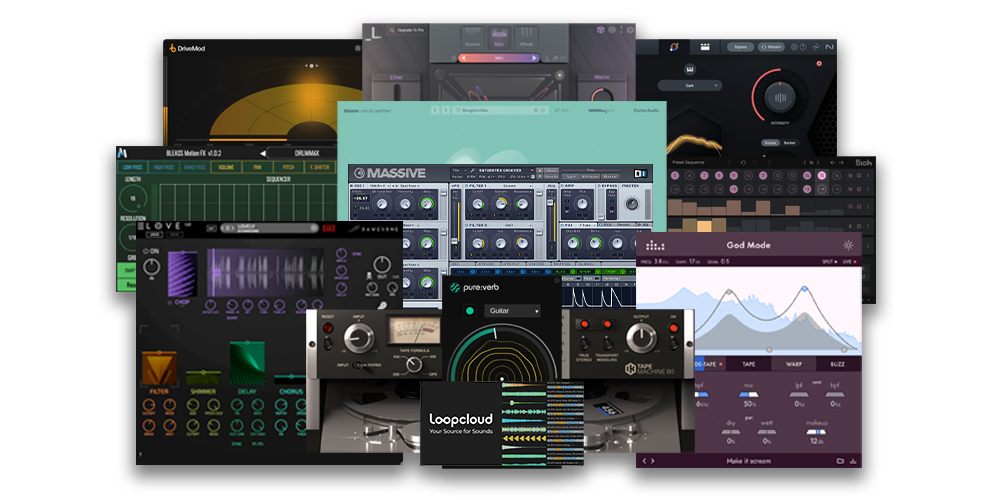The image size is (1000, 500).
Task: Click the Save button in Massive
Action: (x=550, y=170)
